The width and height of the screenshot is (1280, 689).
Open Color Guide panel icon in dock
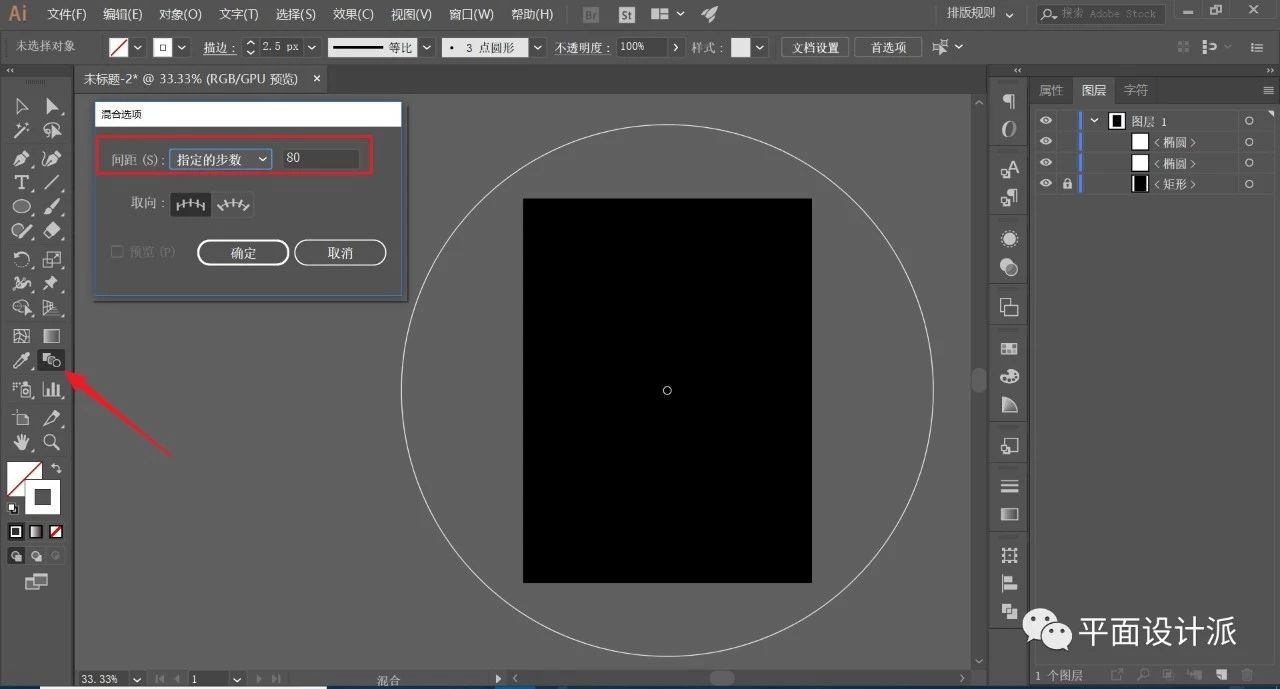pos(1009,405)
